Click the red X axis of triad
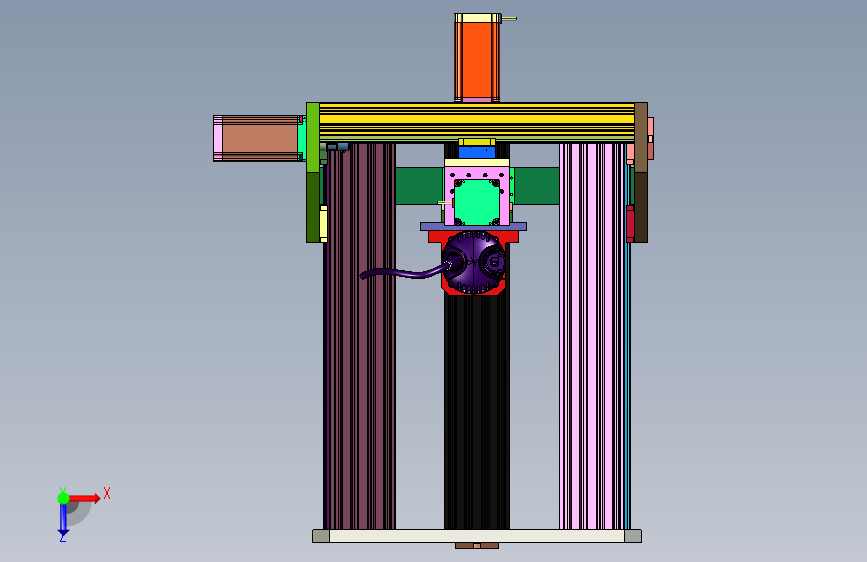Viewport: 867px width, 562px height. click(84, 498)
